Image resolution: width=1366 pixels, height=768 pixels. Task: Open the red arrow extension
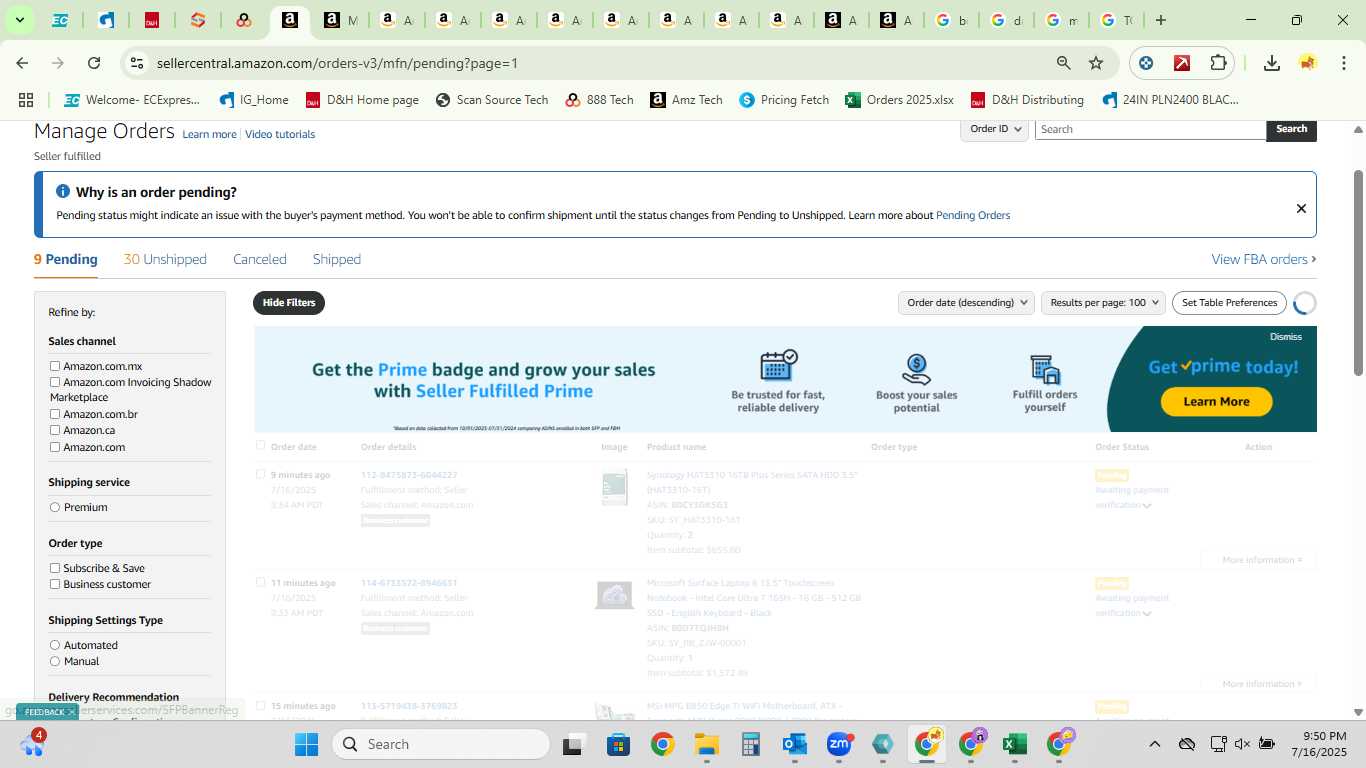1182,63
